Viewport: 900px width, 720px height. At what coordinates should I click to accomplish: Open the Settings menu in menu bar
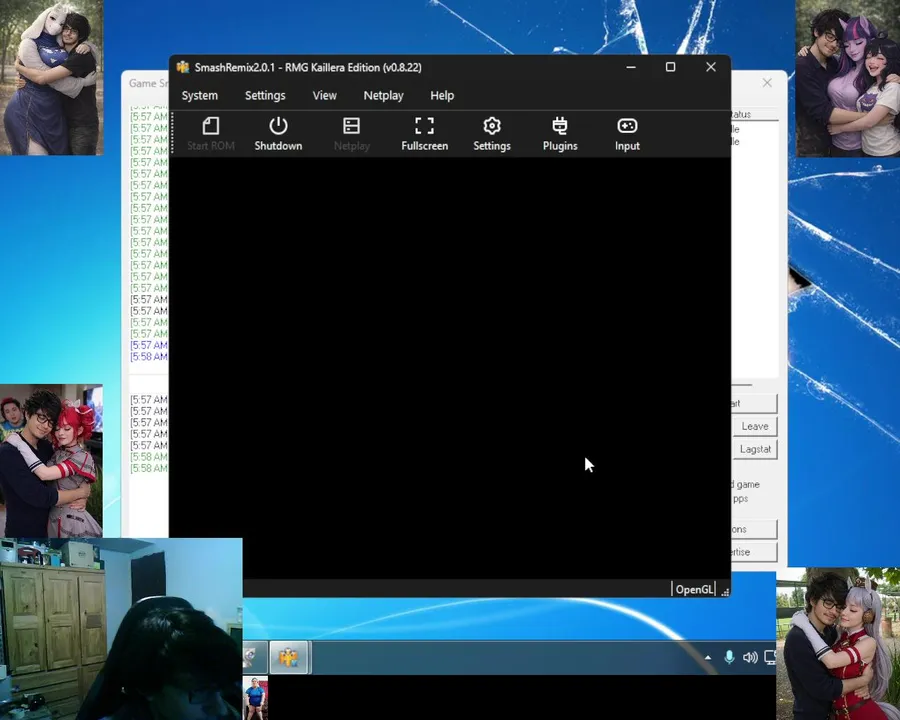pyautogui.click(x=265, y=95)
